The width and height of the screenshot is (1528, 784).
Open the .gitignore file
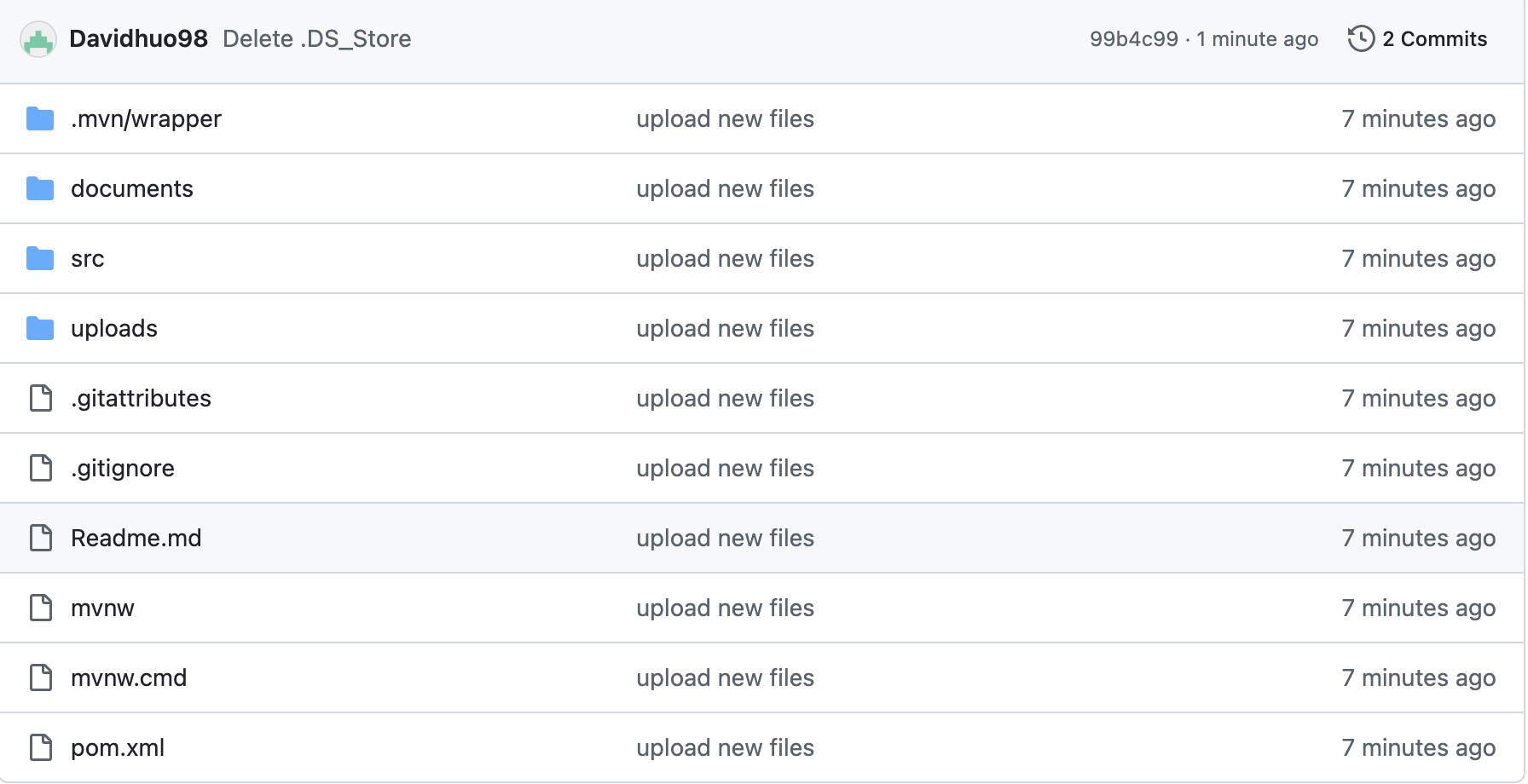(123, 469)
